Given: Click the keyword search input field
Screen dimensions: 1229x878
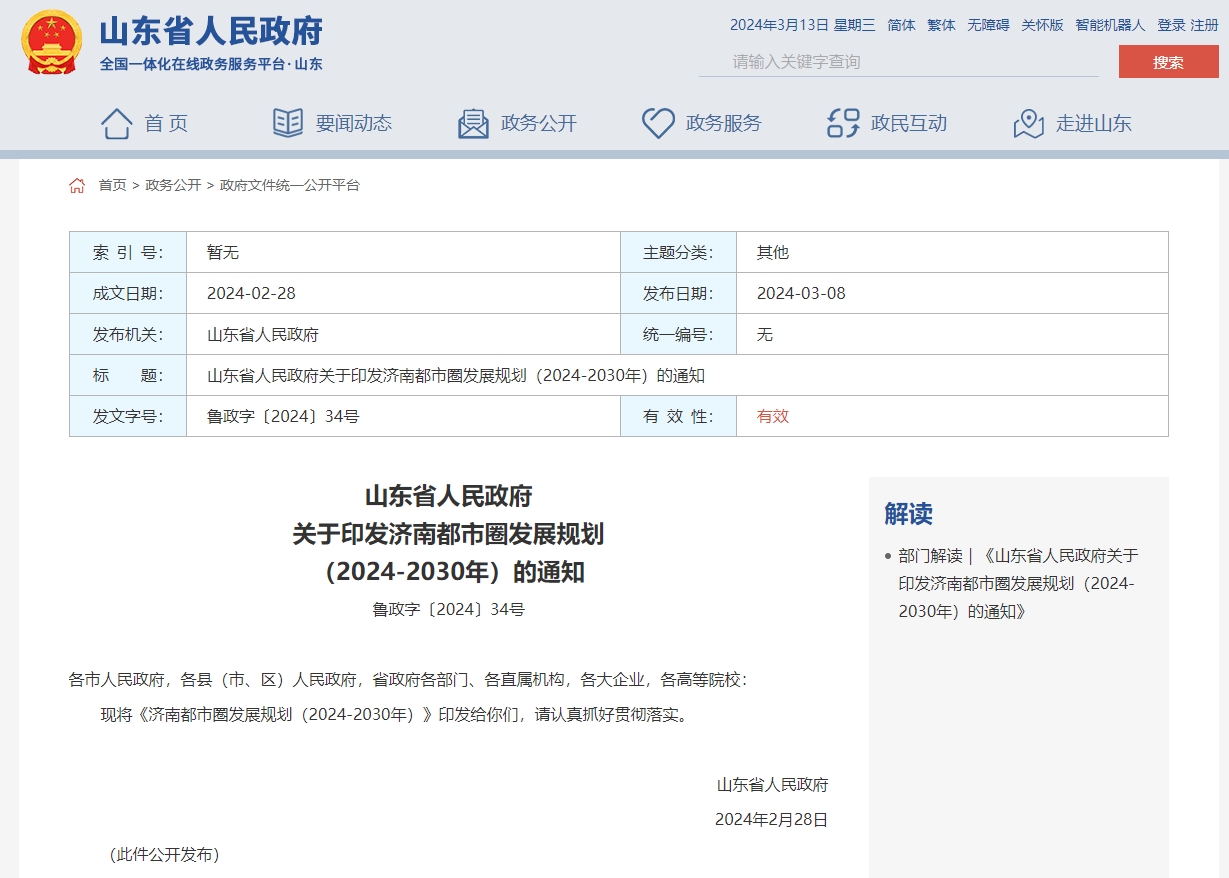Looking at the screenshot, I should 900,60.
